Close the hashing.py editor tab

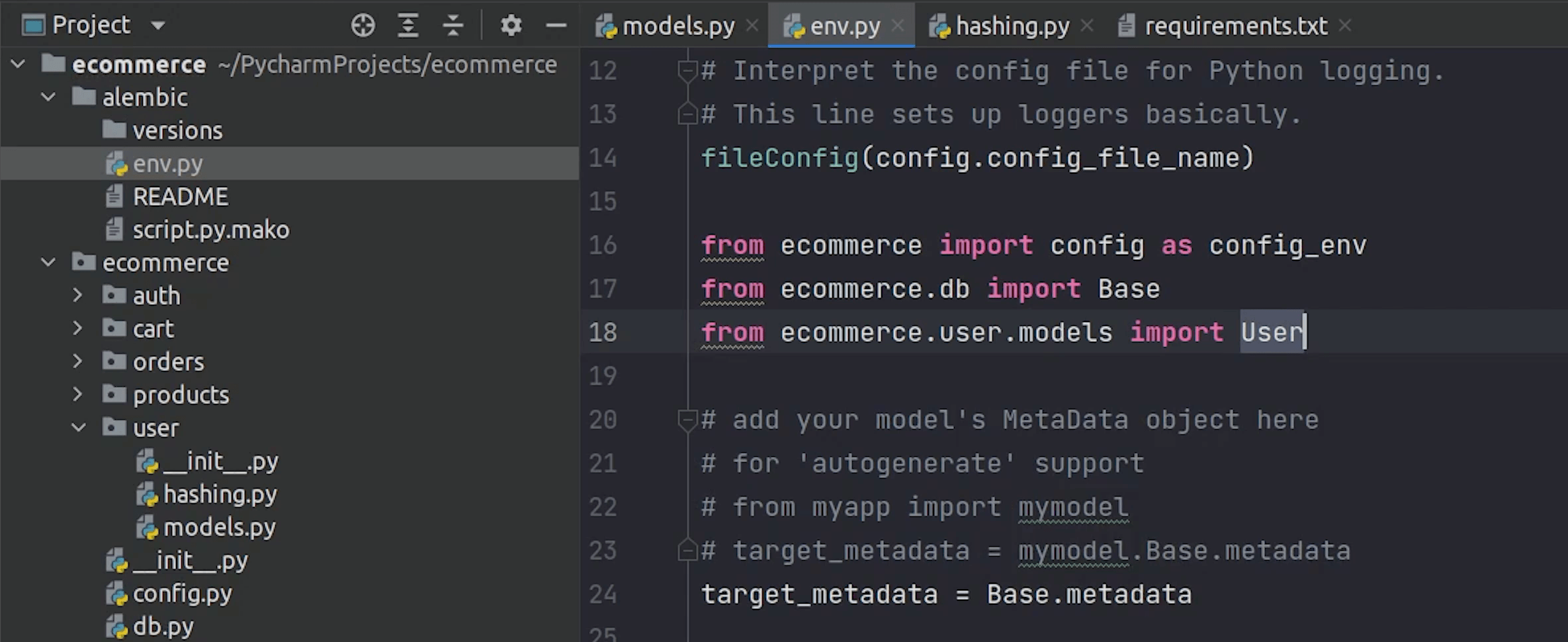coord(1087,26)
